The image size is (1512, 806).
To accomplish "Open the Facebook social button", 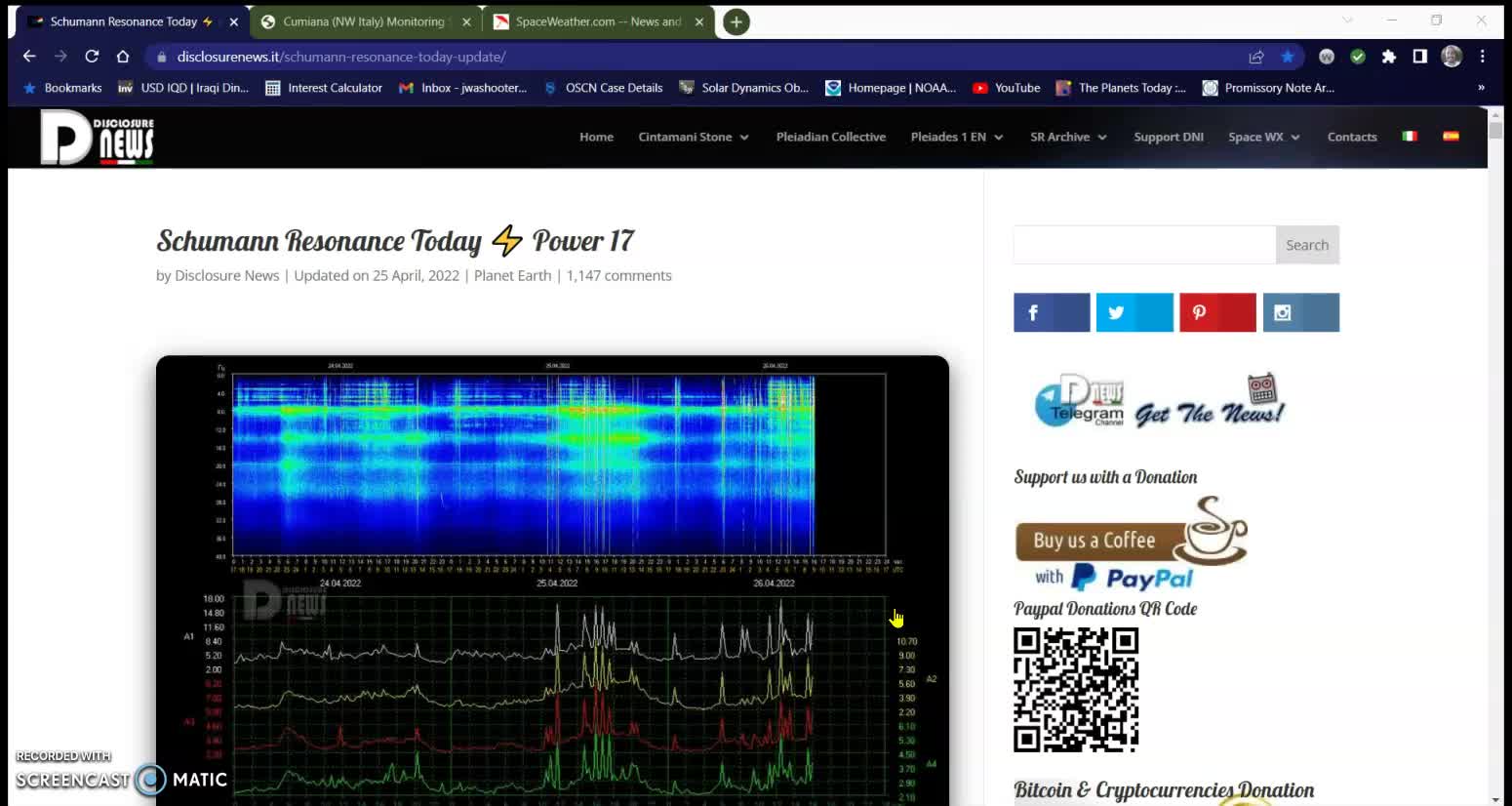I will tap(1052, 312).
